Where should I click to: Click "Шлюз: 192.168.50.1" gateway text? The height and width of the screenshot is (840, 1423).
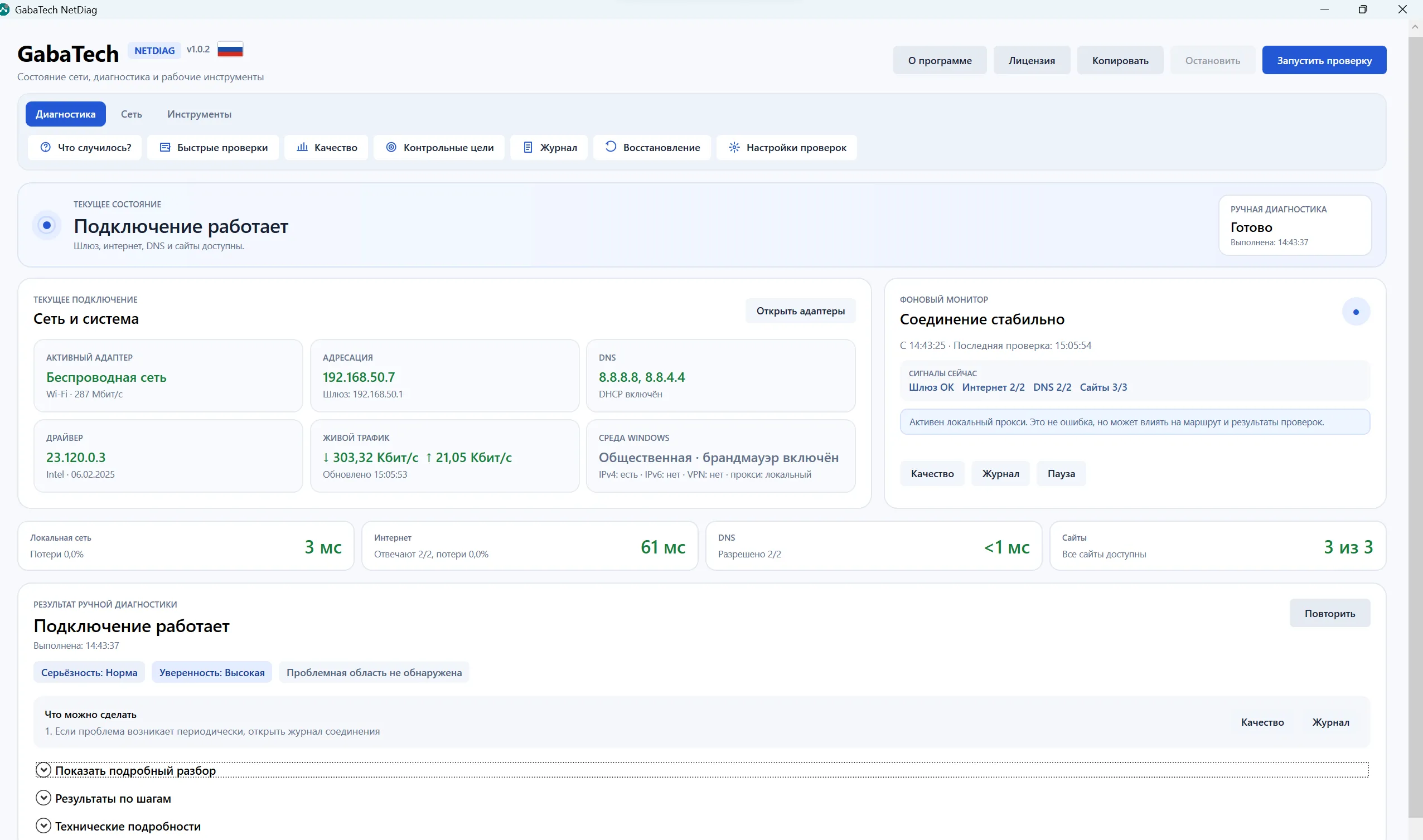362,394
